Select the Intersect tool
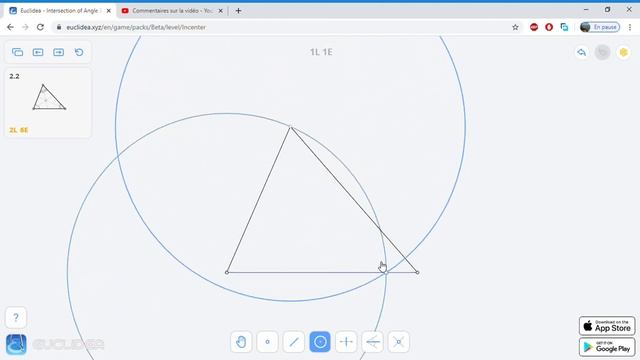The image size is (640, 360). click(x=399, y=342)
